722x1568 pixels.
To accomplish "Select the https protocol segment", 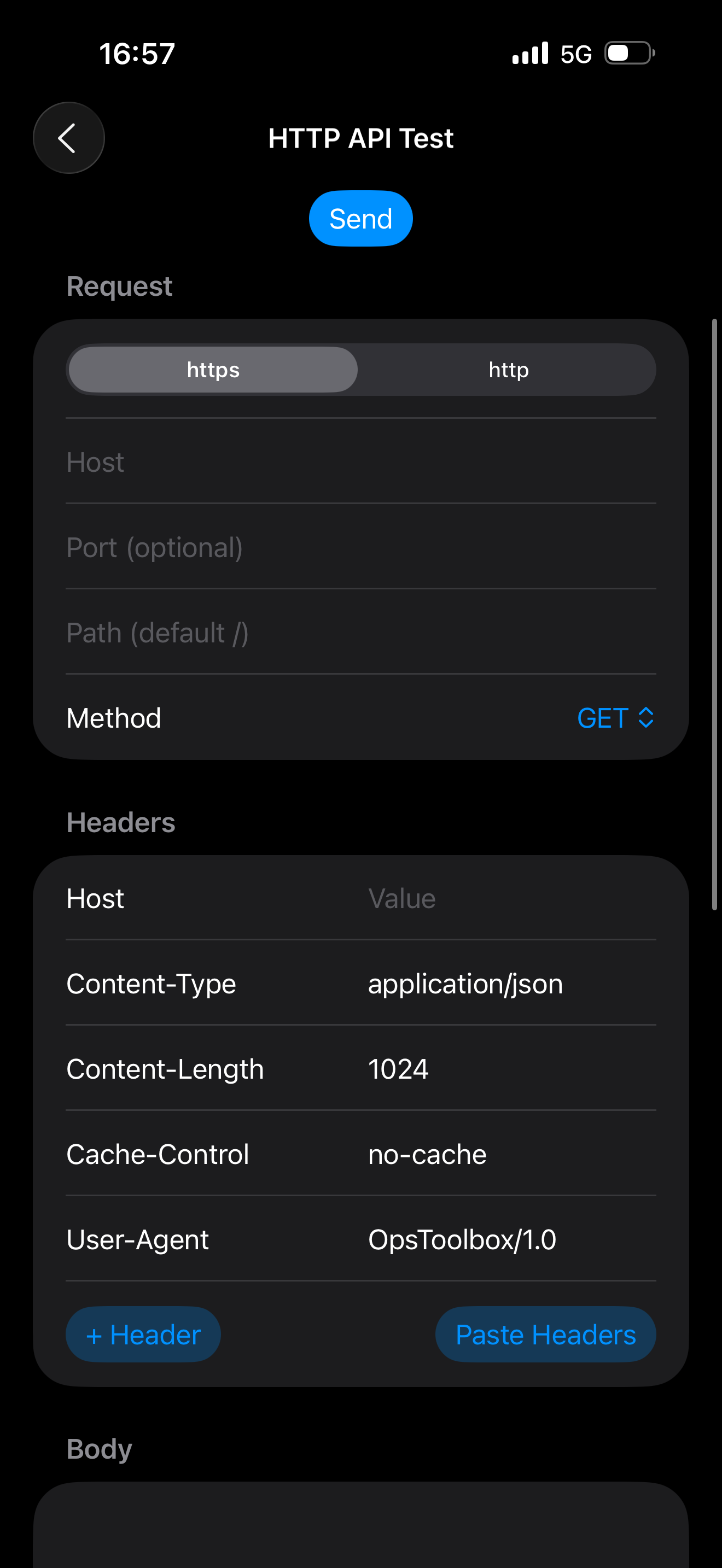I will pyautogui.click(x=213, y=370).
